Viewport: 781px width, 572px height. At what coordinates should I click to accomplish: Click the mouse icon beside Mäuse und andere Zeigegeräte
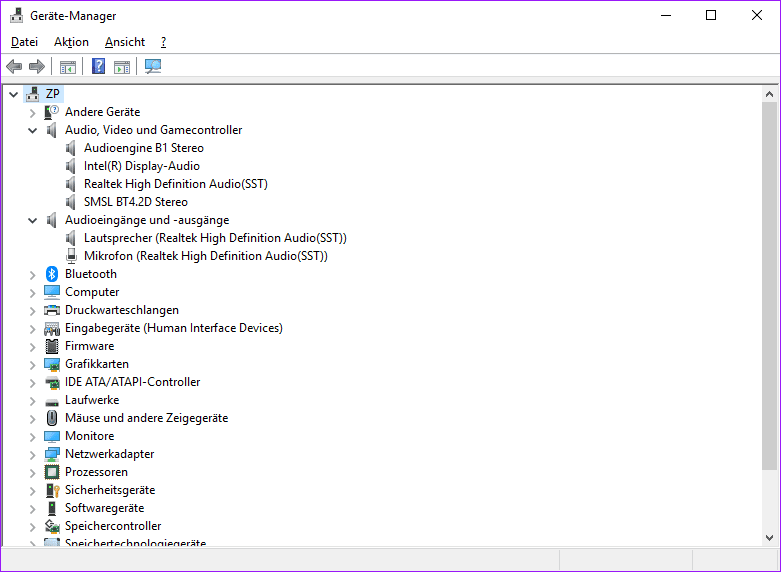click(x=52, y=418)
